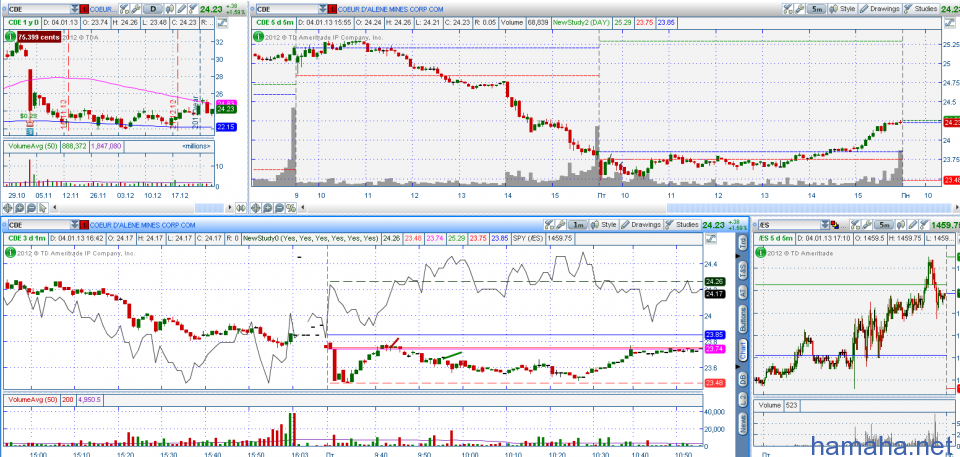Click the percent icon under 5-minute chart
960x457 pixels.
(291, 208)
